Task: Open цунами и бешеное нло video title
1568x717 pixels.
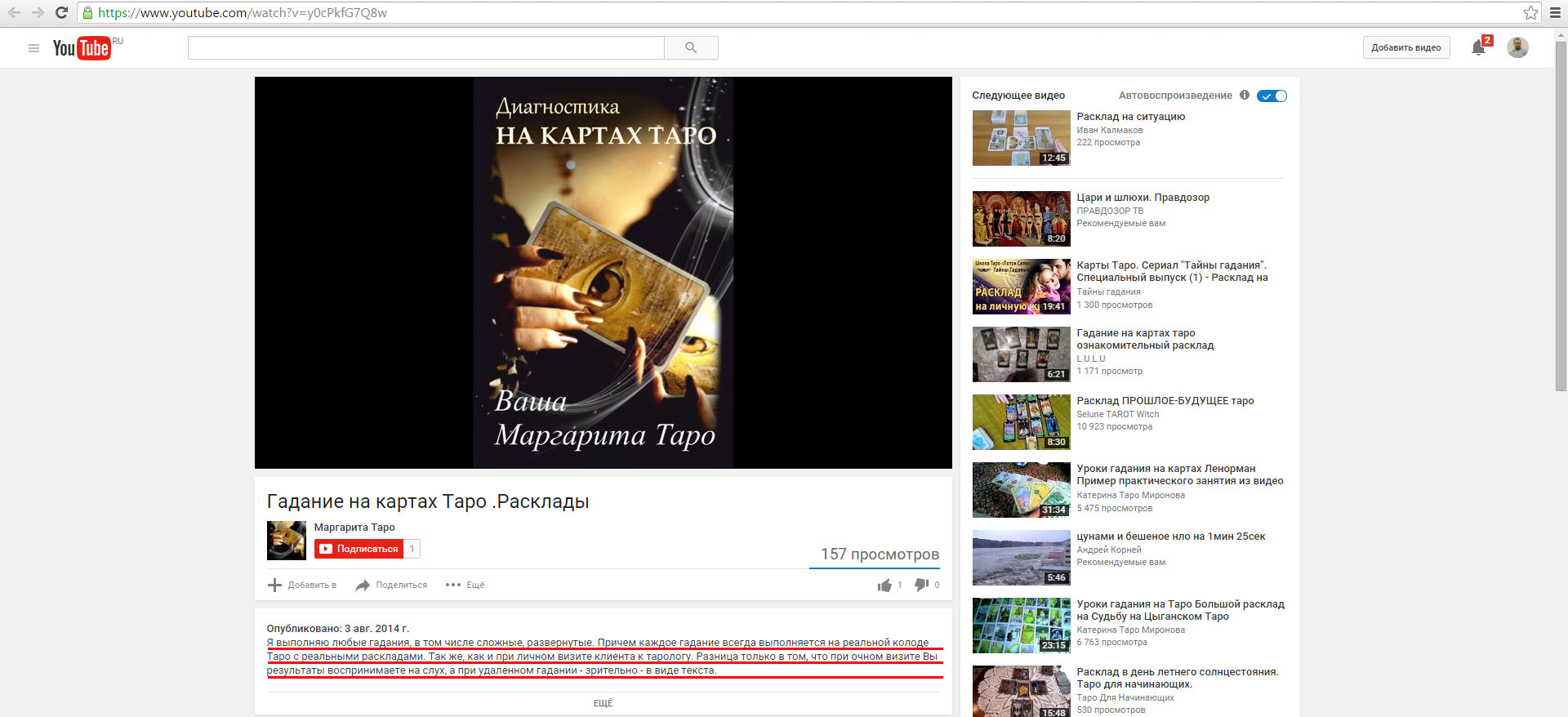Action: 1170,537
